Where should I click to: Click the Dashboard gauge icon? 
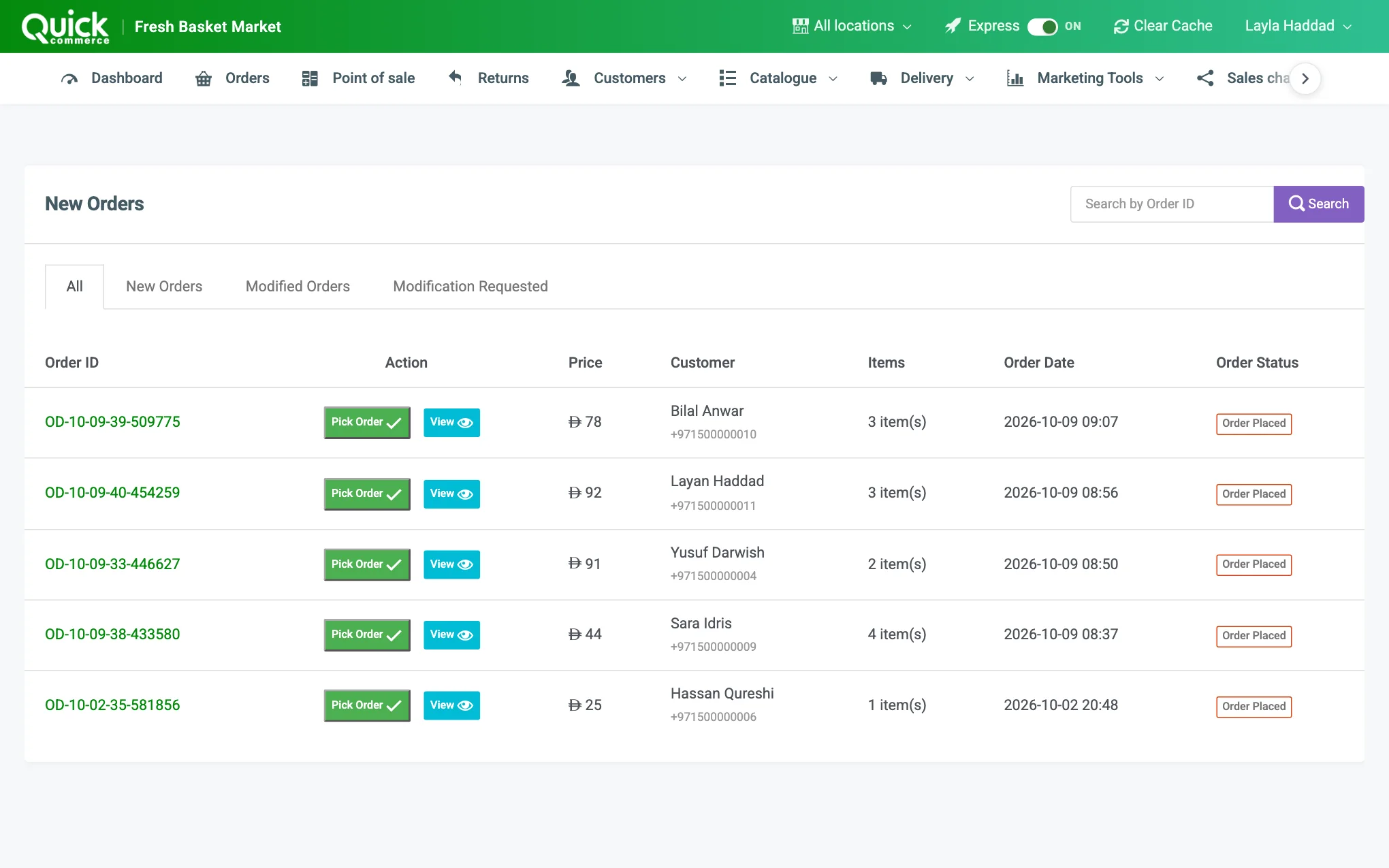pos(69,79)
